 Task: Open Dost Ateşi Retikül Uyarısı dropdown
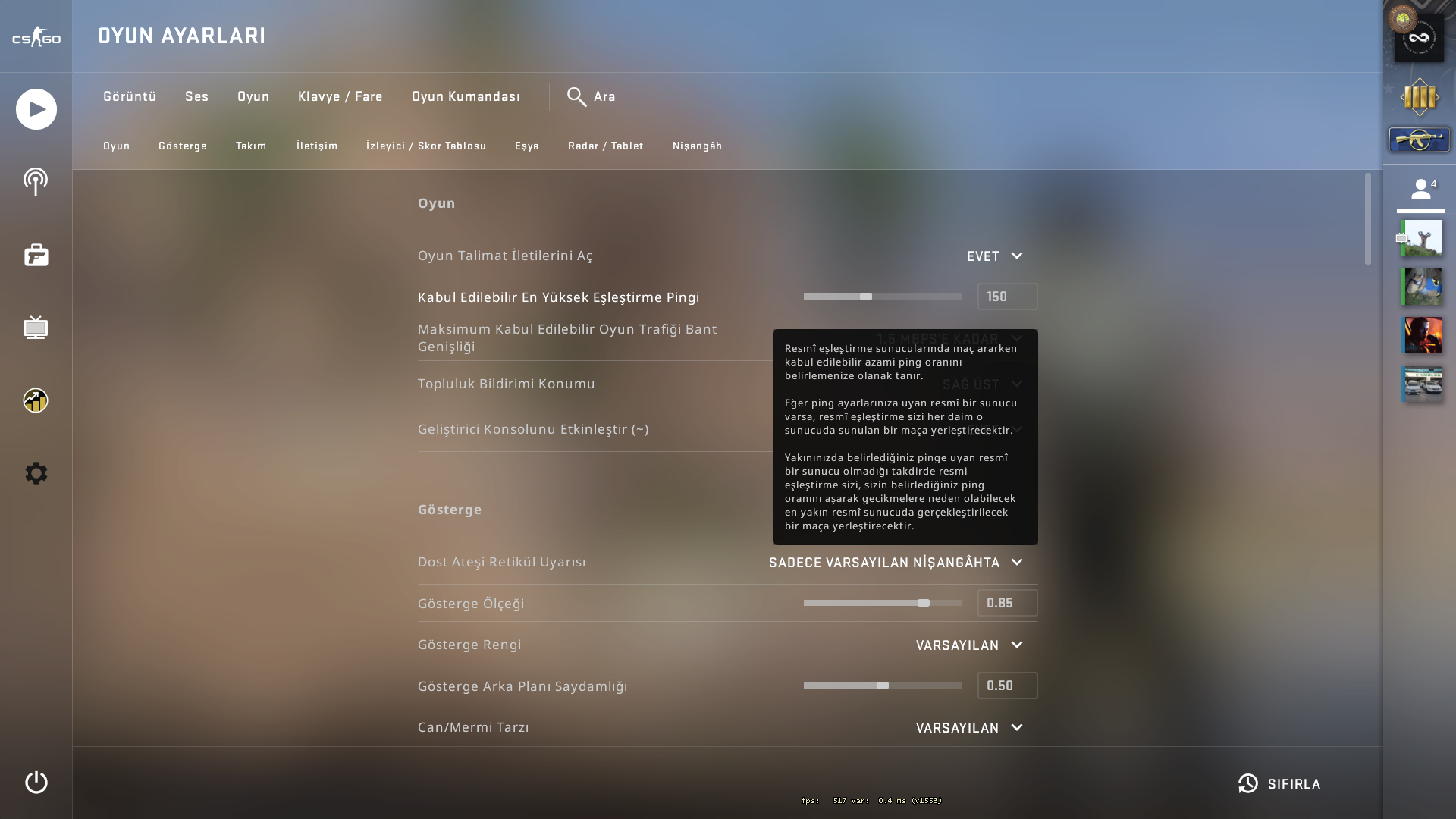(x=896, y=563)
